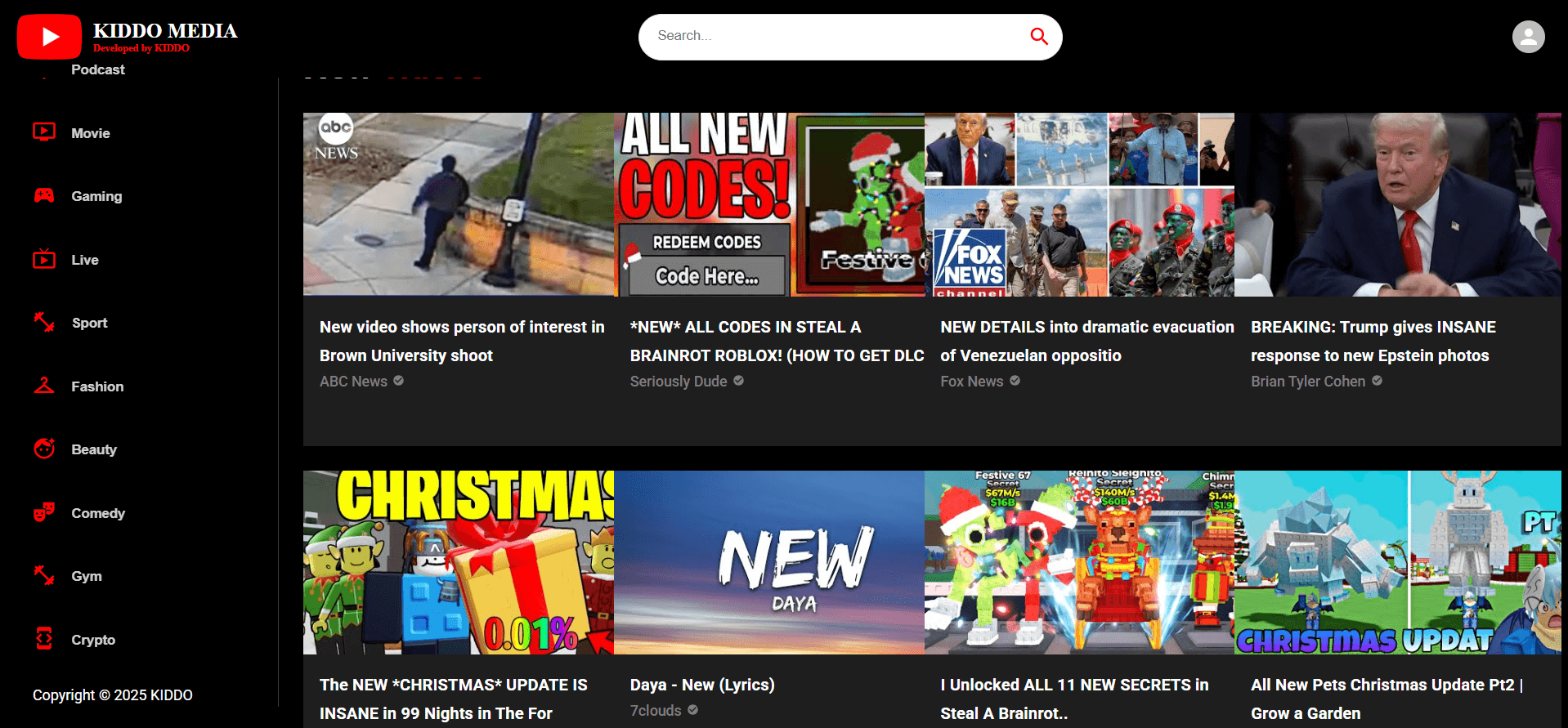Open the user profile avatar
Image resolution: width=1568 pixels, height=728 pixels.
point(1528,37)
